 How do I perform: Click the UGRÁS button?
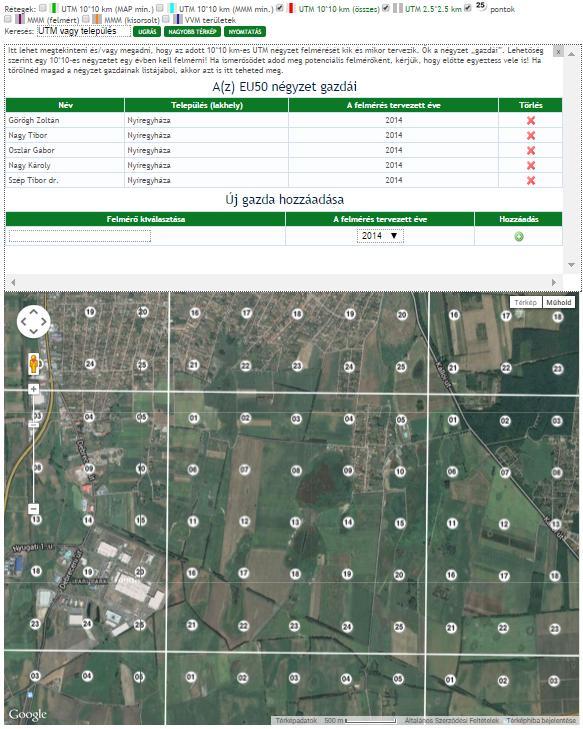147,32
